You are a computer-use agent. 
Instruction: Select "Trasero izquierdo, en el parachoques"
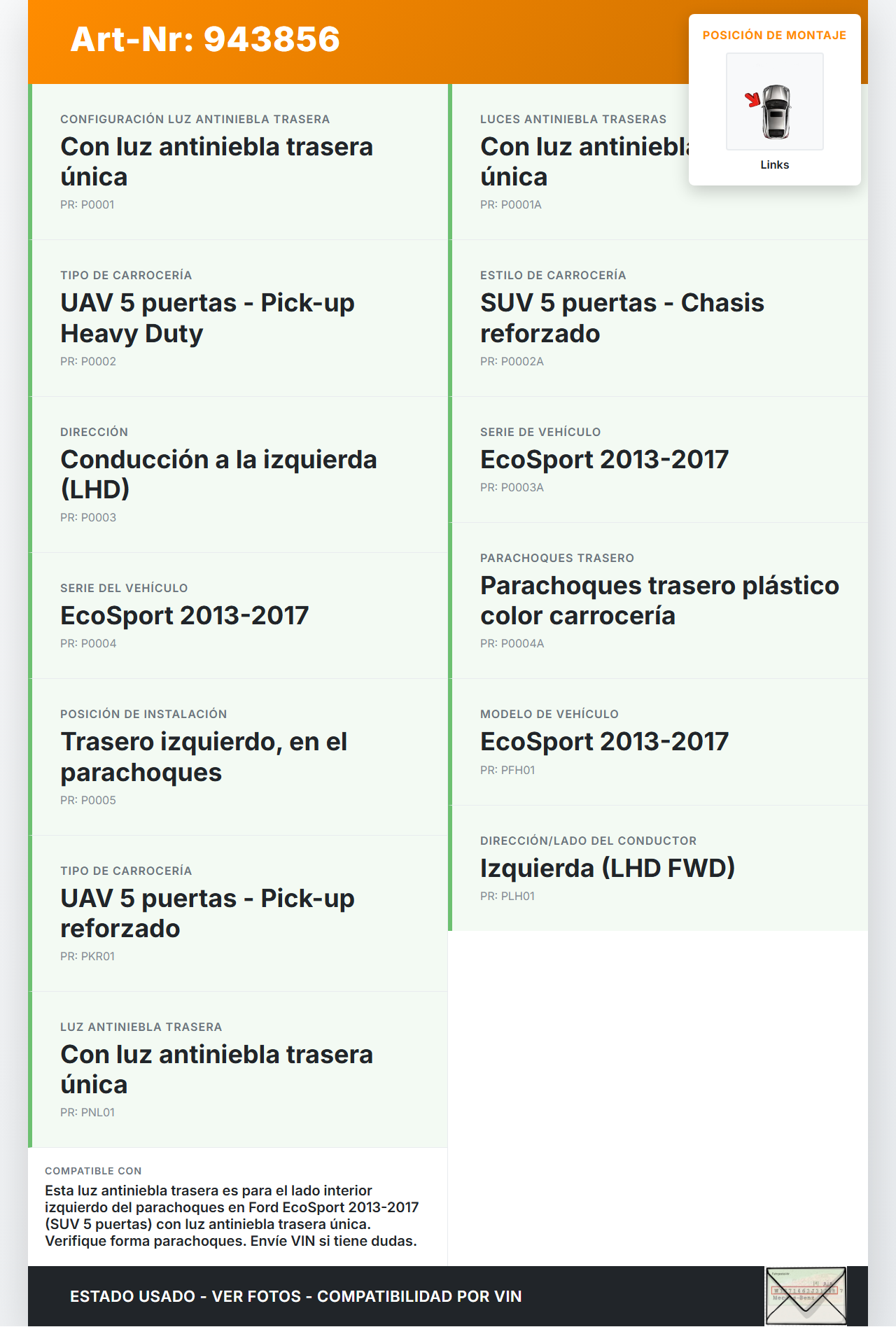(204, 757)
